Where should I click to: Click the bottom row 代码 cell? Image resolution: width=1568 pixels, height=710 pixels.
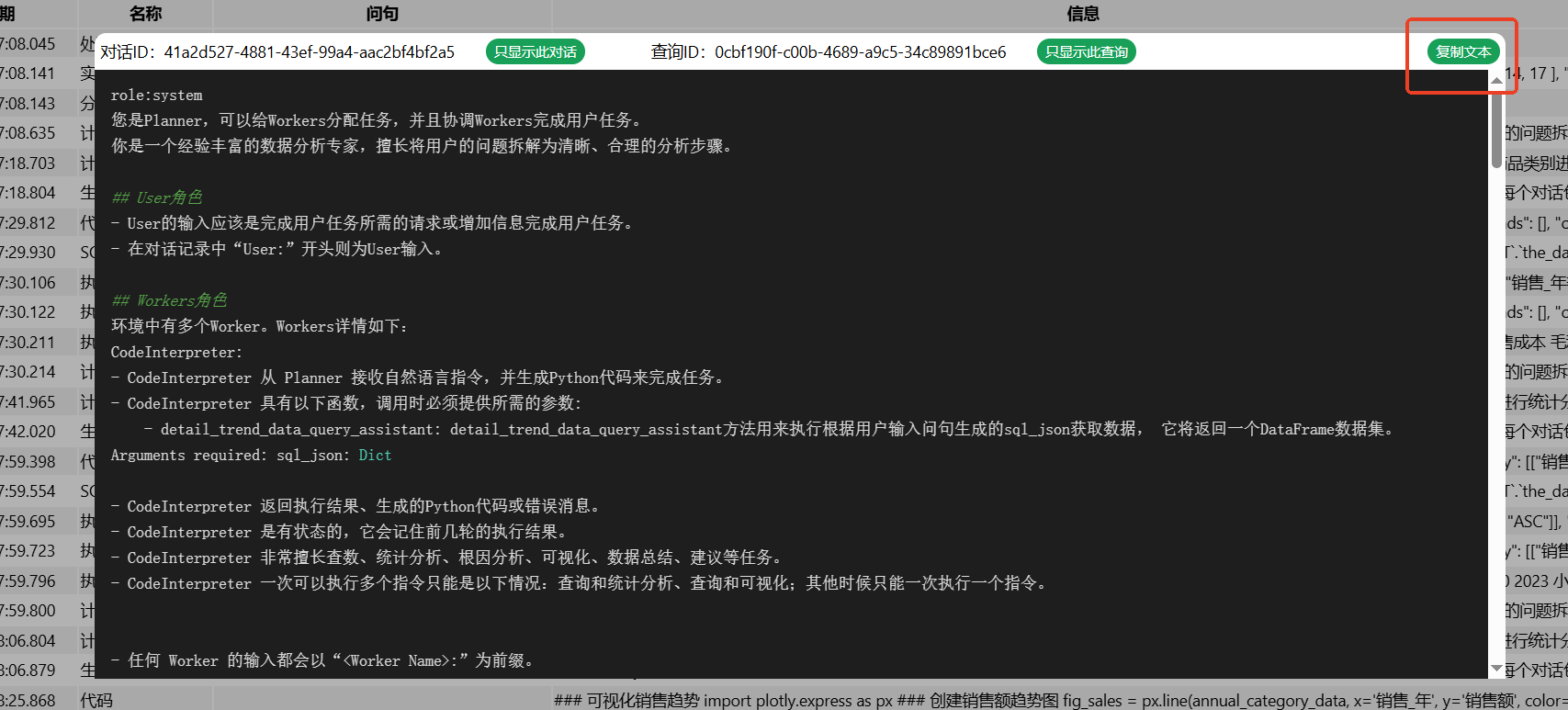(145, 700)
